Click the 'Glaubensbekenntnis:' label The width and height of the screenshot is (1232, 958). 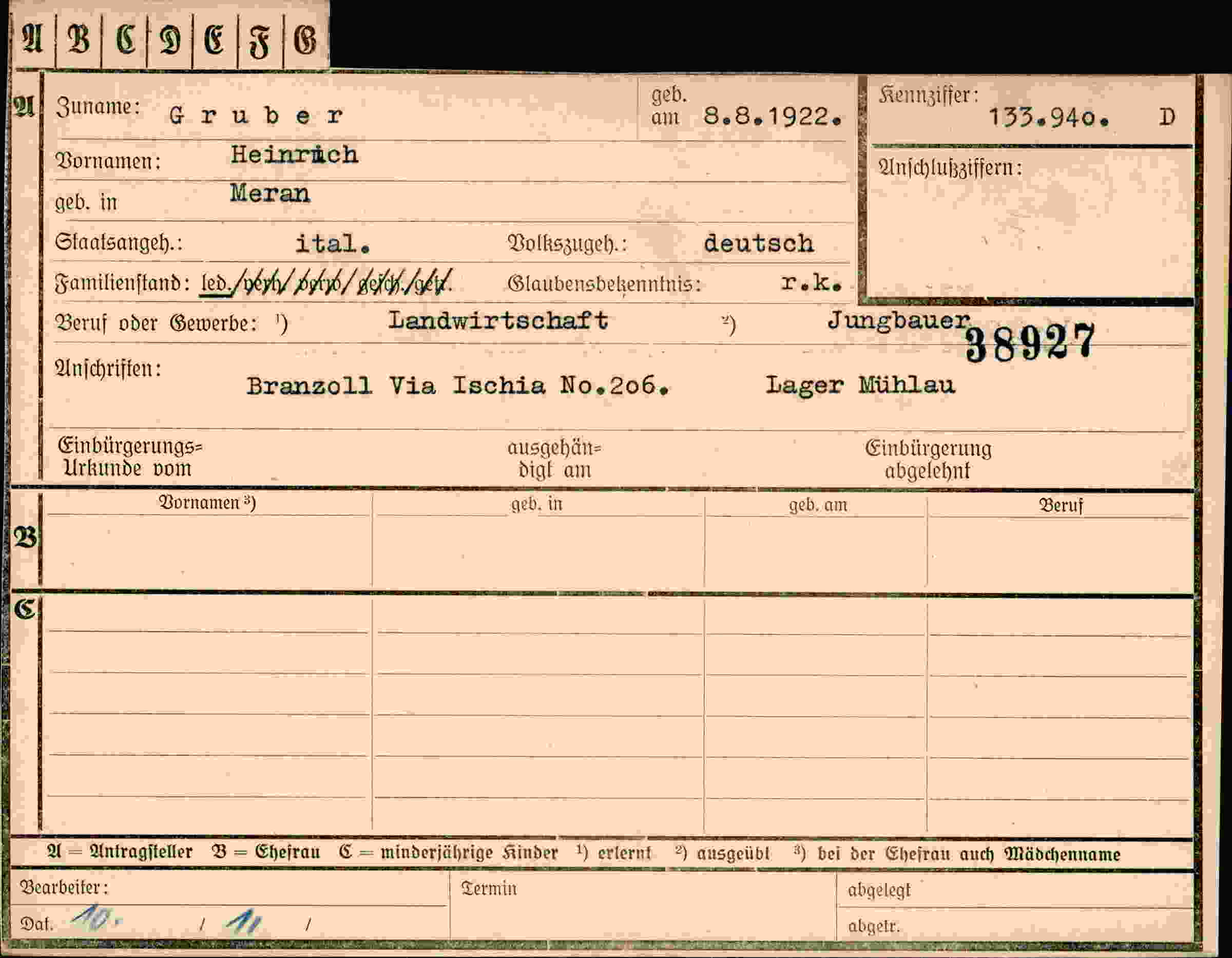coord(604,284)
